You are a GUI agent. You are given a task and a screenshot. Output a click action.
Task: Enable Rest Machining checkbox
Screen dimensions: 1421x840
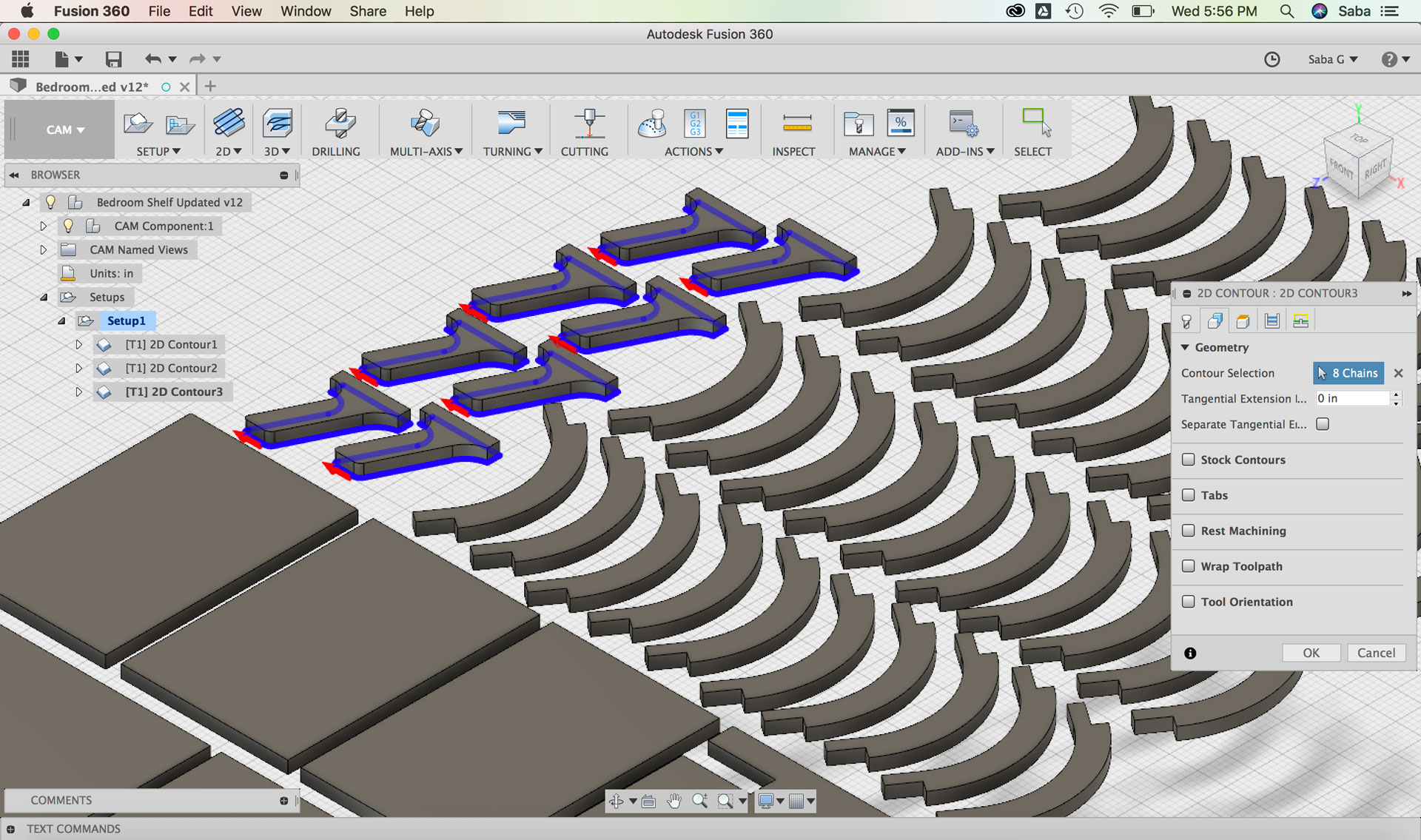(x=1189, y=531)
